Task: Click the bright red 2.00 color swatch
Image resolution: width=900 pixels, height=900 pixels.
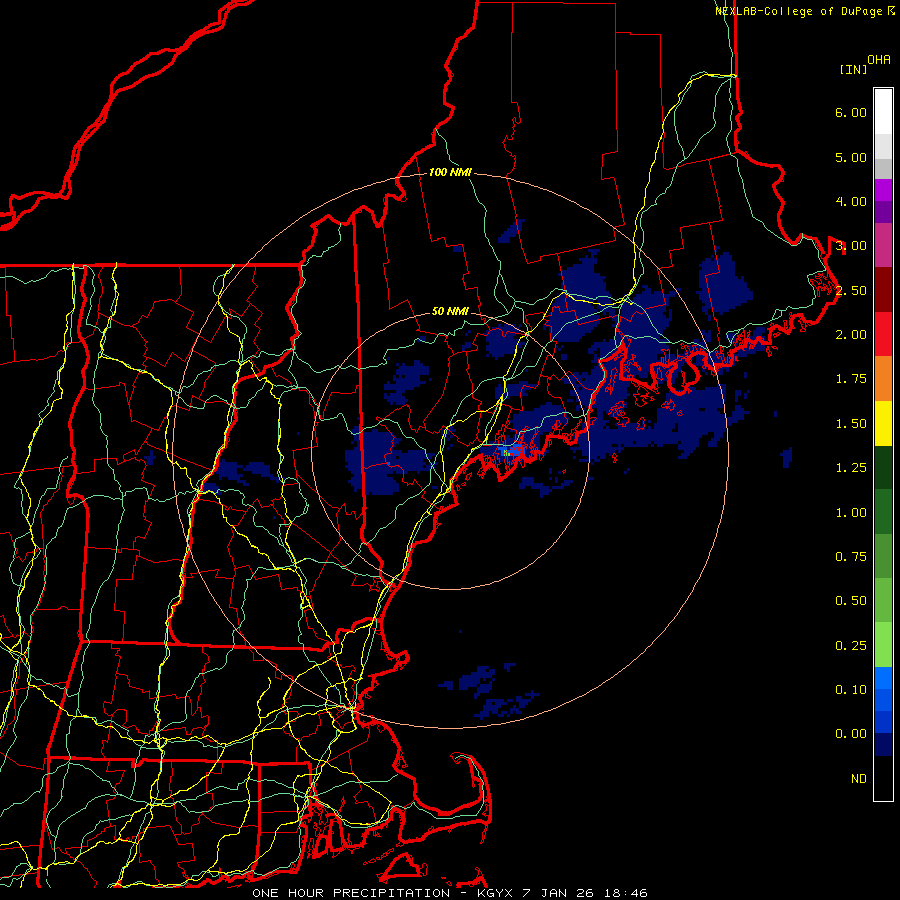Action: pyautogui.click(x=883, y=334)
